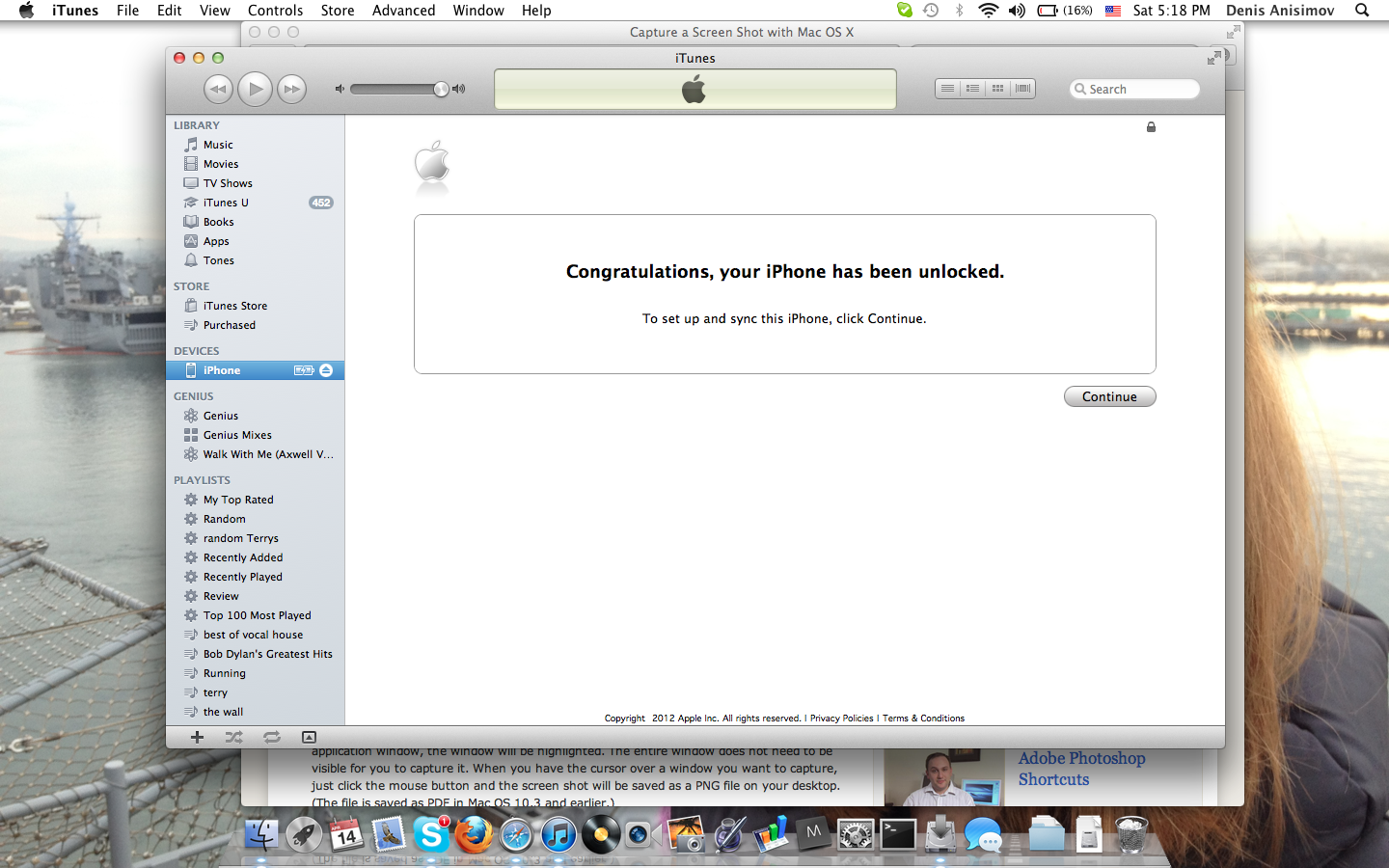
Task: Eject the iPhone device
Action: tap(326, 370)
